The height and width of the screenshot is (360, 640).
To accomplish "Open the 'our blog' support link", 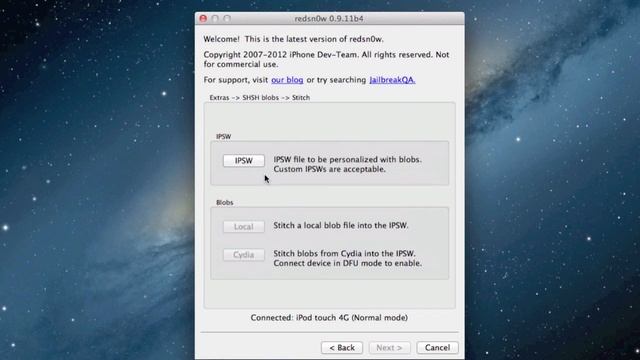I will (x=287, y=80).
